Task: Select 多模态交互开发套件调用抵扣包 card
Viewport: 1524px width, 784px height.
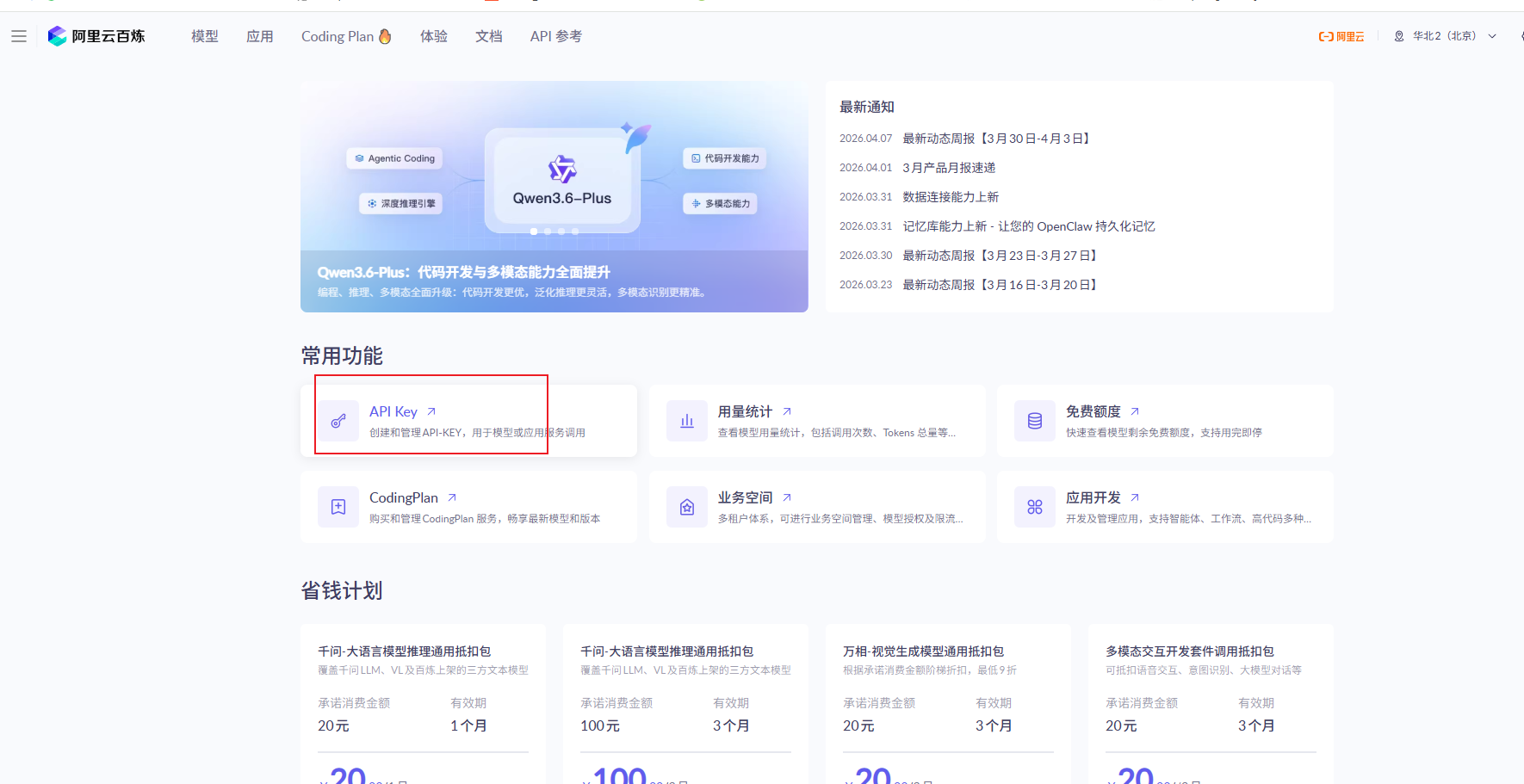Action: [1211, 704]
